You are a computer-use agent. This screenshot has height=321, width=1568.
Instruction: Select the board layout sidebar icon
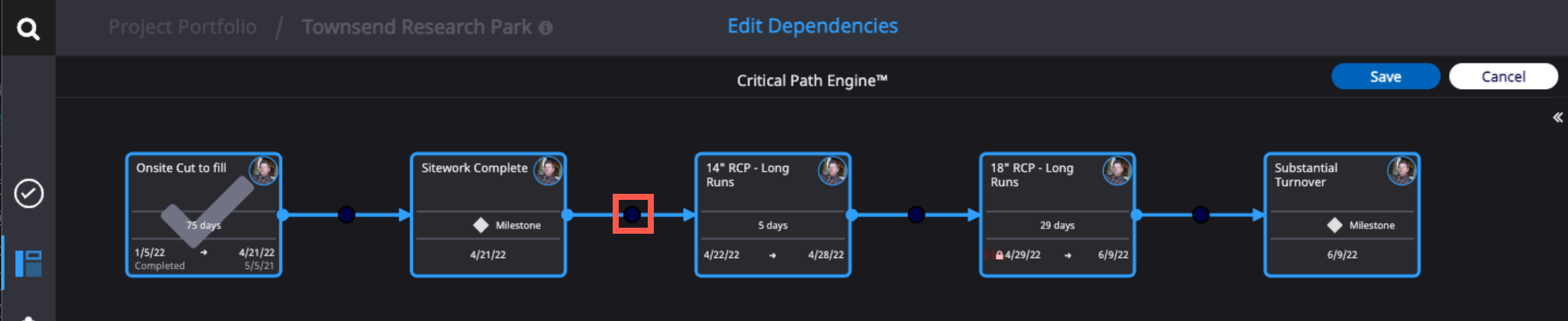28,263
